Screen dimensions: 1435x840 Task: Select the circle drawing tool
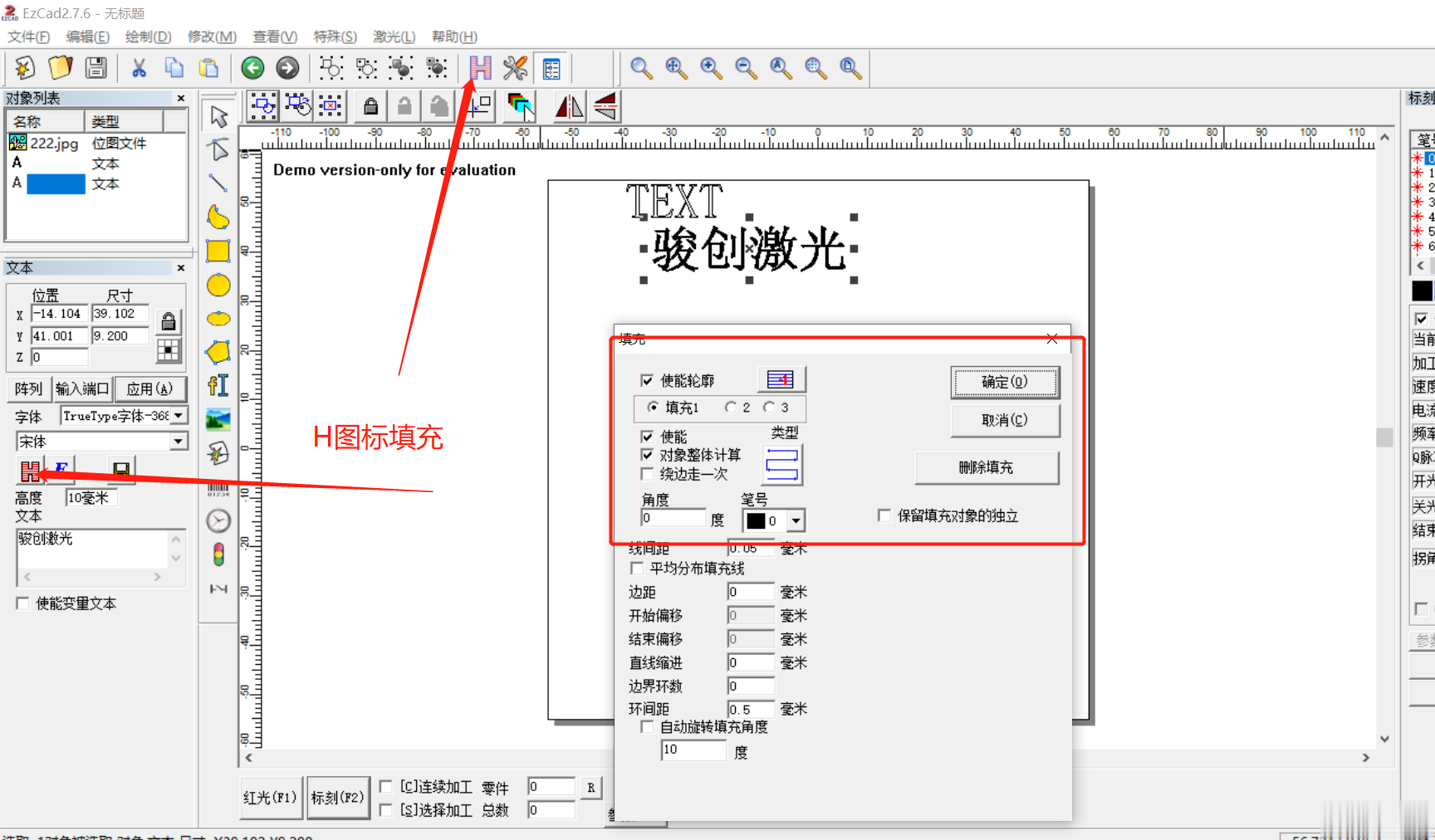(x=218, y=286)
